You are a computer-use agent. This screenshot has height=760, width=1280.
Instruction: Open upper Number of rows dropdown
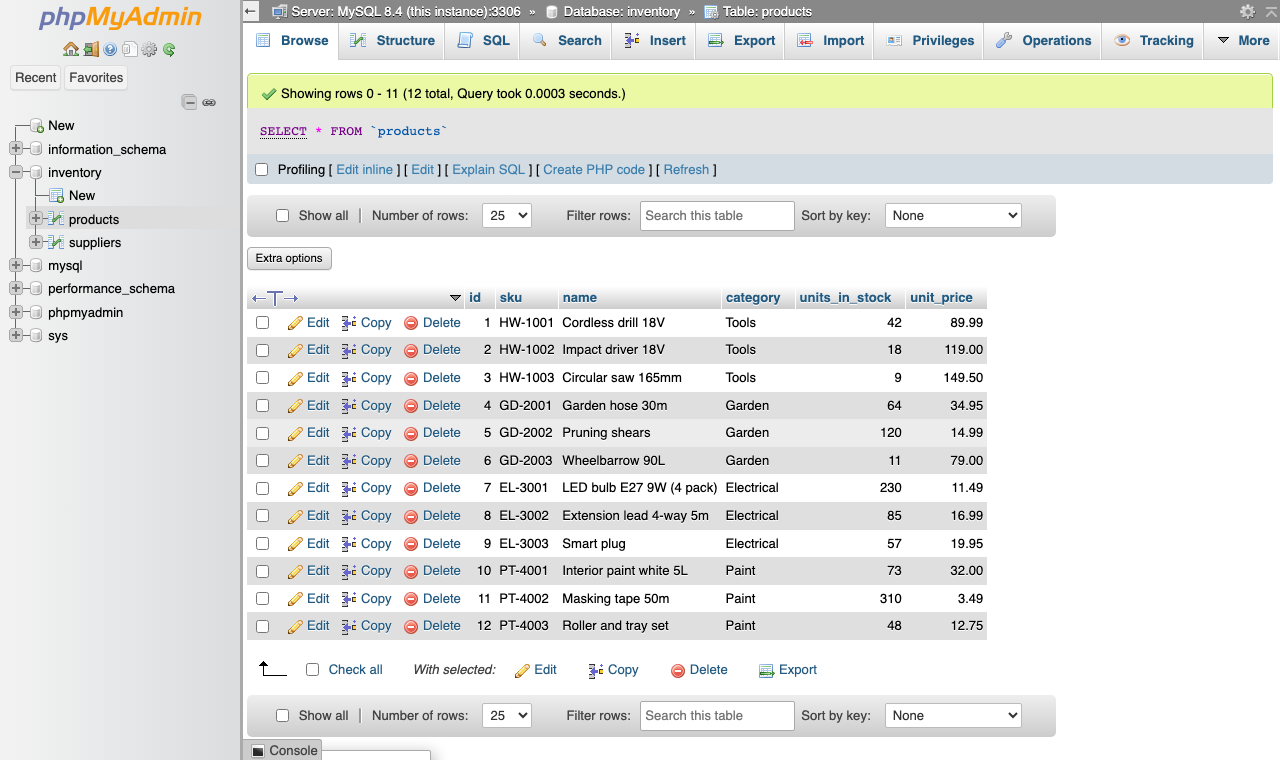click(506, 215)
